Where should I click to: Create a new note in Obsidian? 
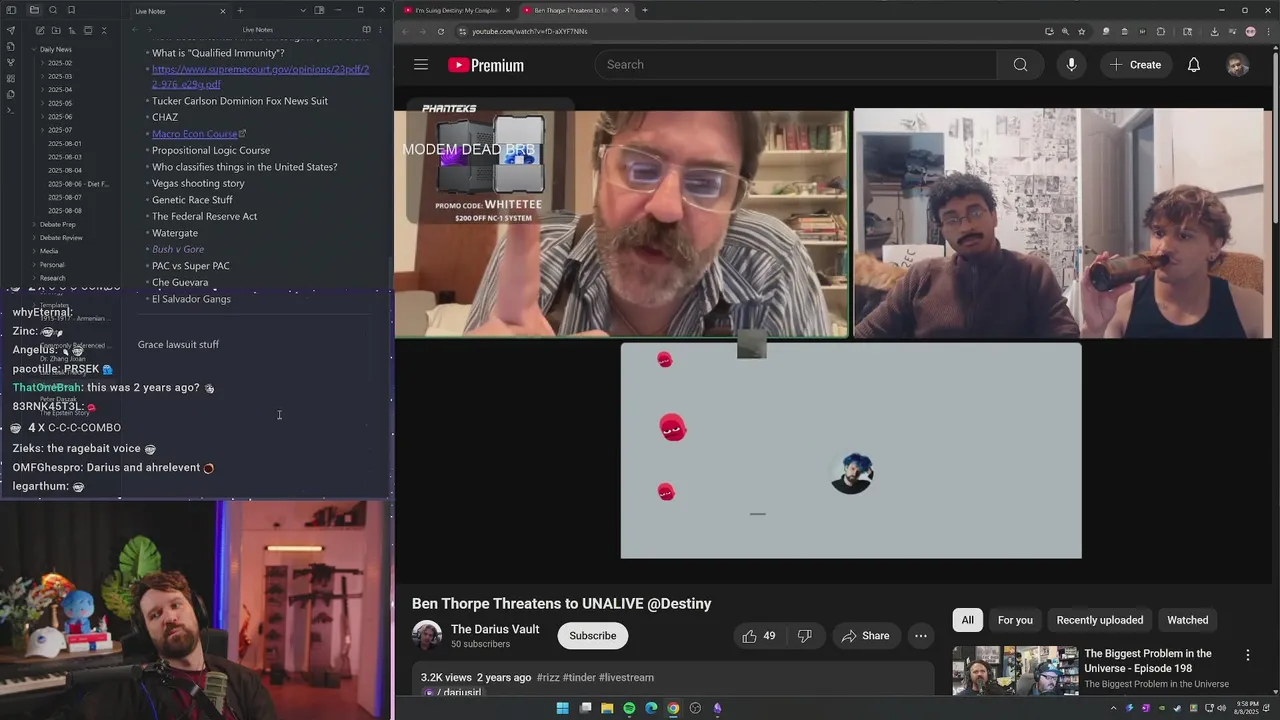[40, 30]
